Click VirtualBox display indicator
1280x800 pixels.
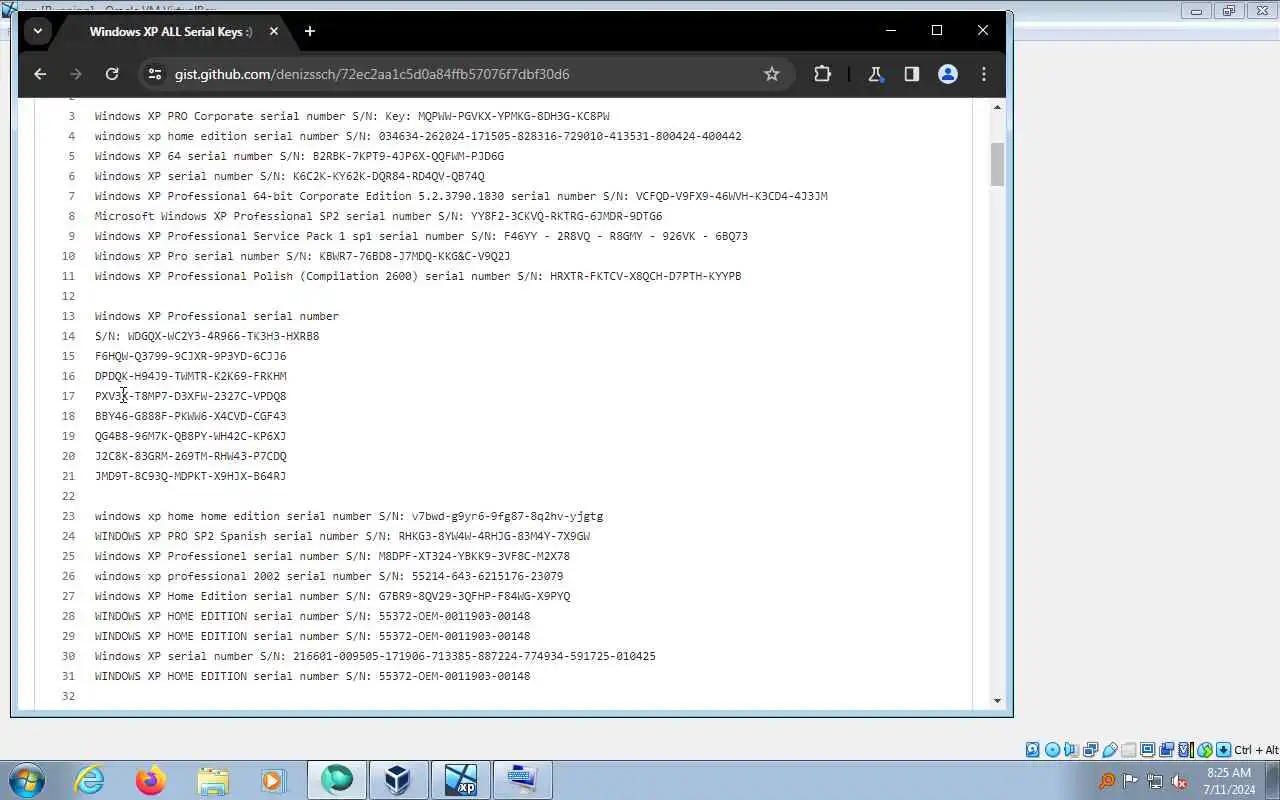[1147, 750]
